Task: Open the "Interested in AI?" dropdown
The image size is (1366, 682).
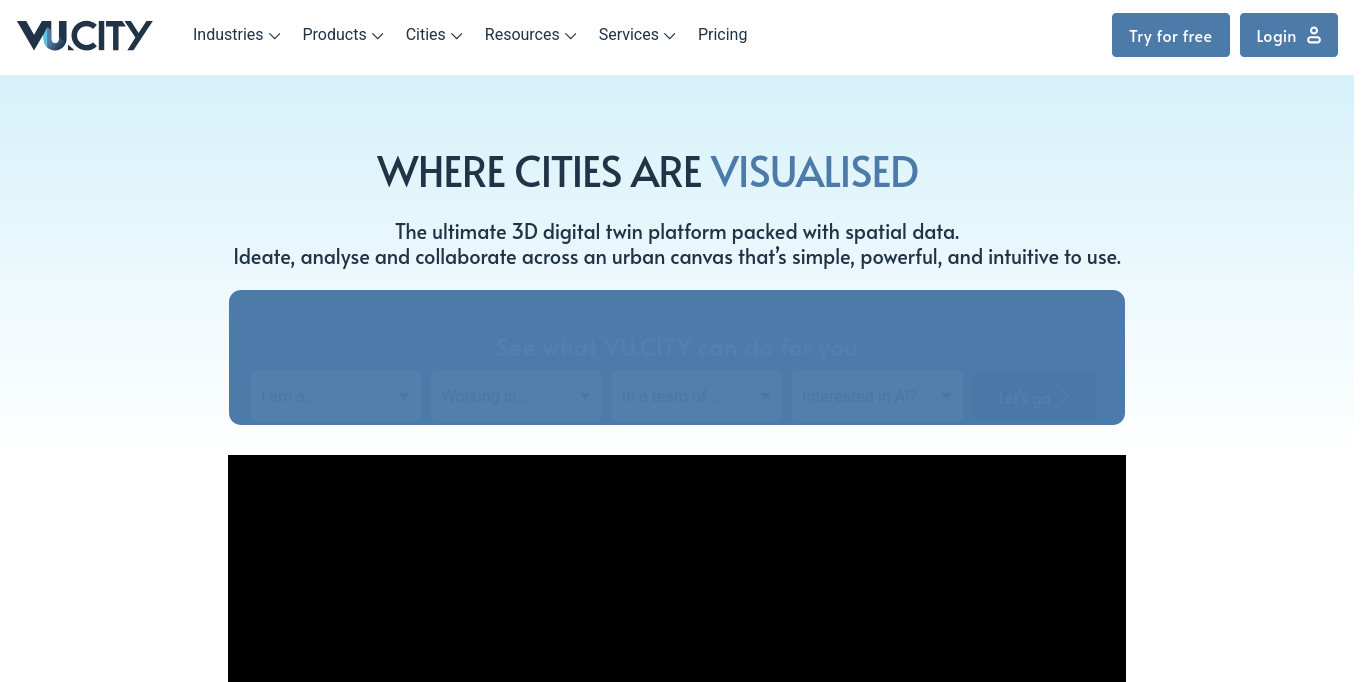Action: [x=877, y=396]
